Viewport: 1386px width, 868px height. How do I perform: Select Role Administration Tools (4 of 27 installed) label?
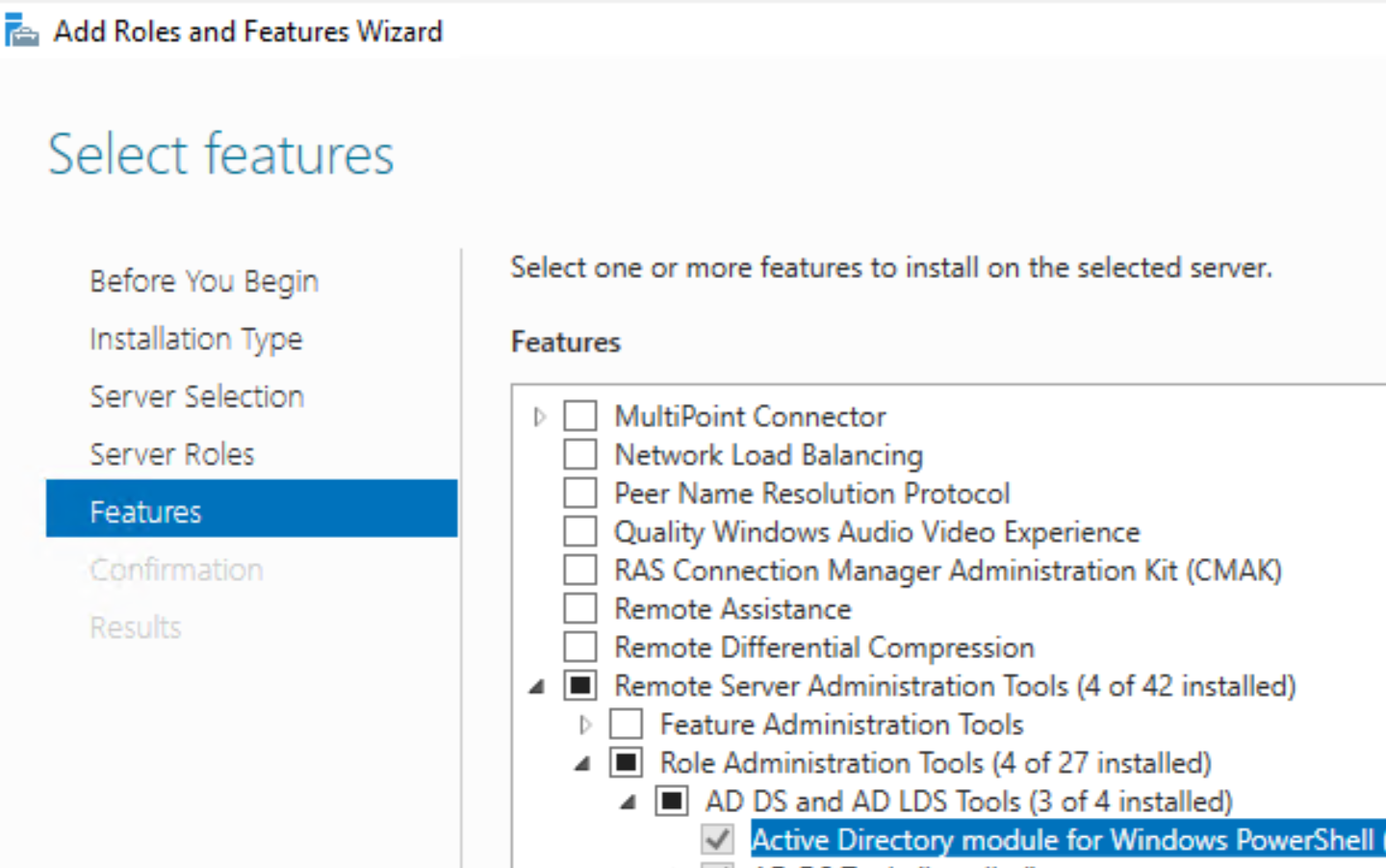pyautogui.click(x=936, y=763)
